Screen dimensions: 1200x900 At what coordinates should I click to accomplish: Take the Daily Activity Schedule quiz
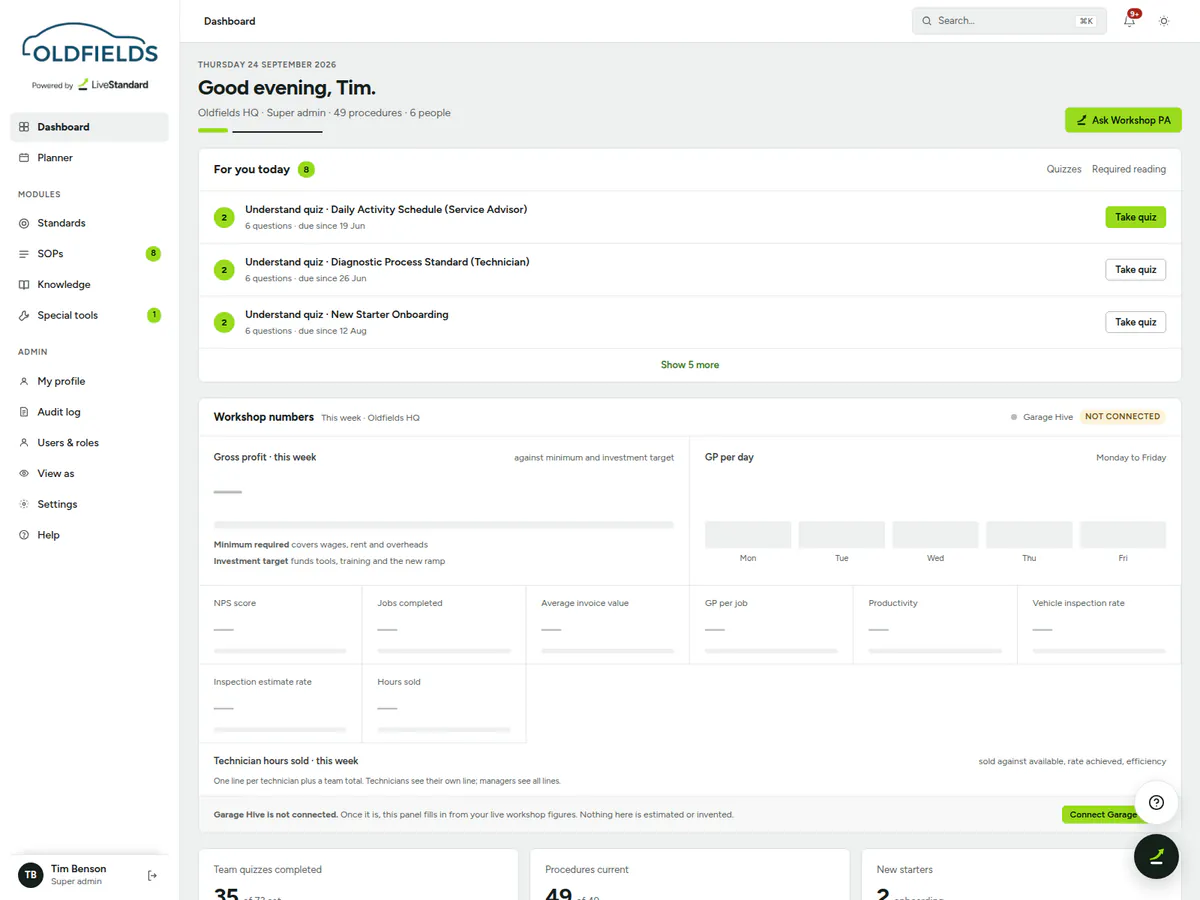[x=1135, y=217]
